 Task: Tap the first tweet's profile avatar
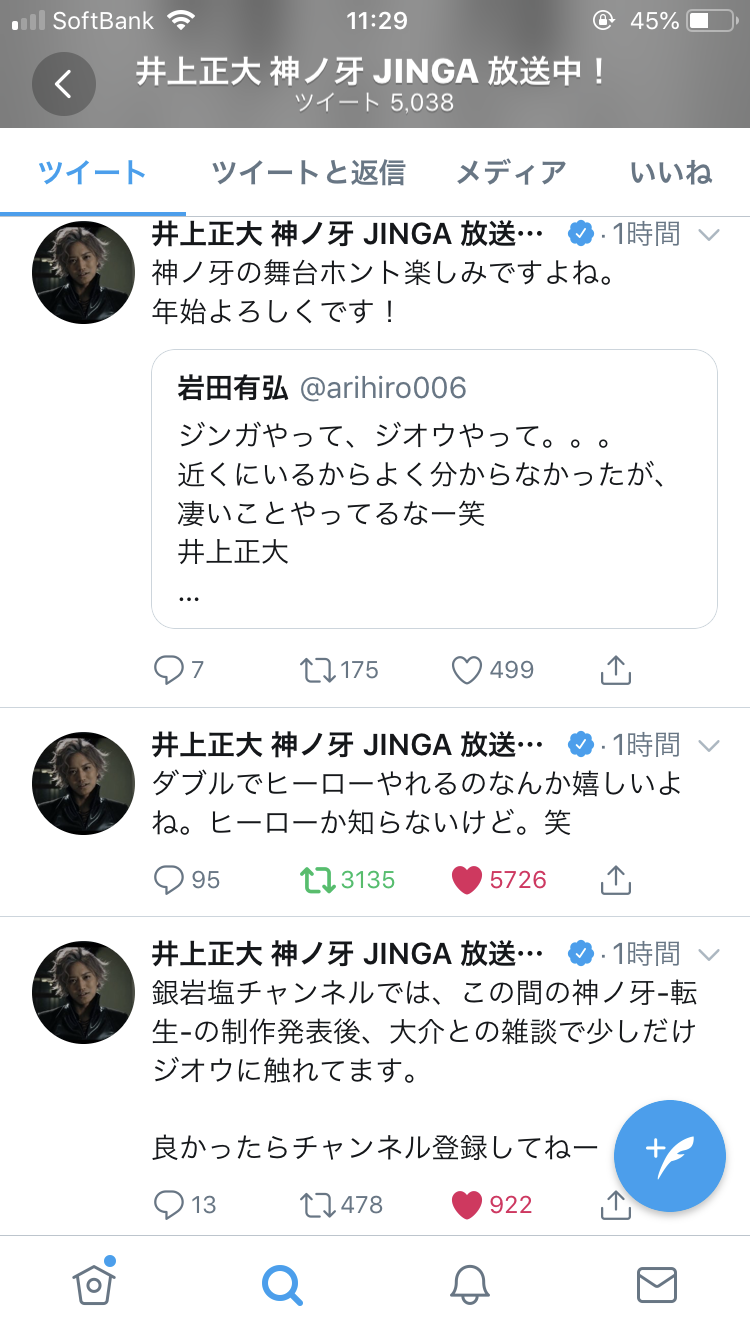coord(83,272)
